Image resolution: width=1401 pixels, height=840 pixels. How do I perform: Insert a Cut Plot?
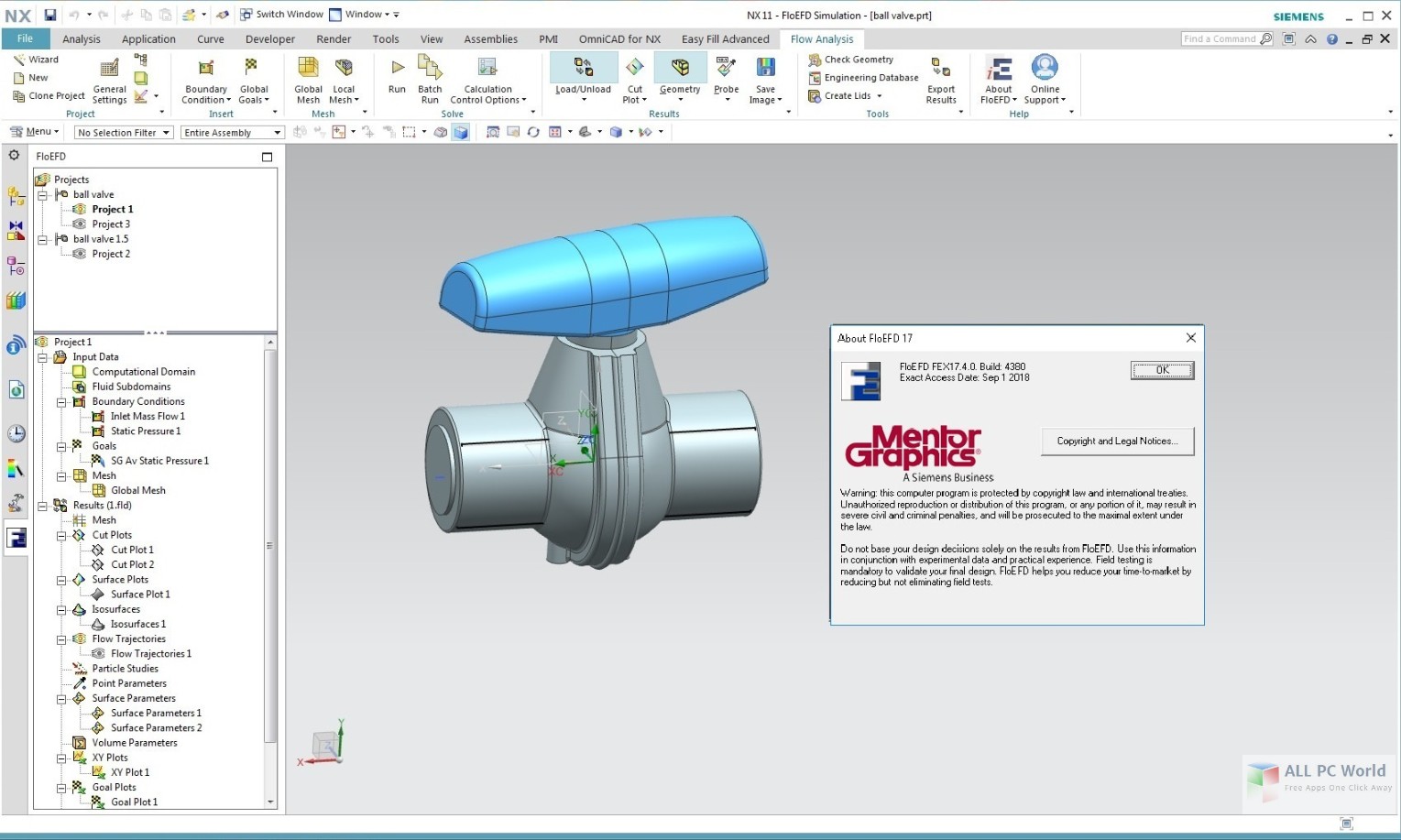pyautogui.click(x=634, y=82)
